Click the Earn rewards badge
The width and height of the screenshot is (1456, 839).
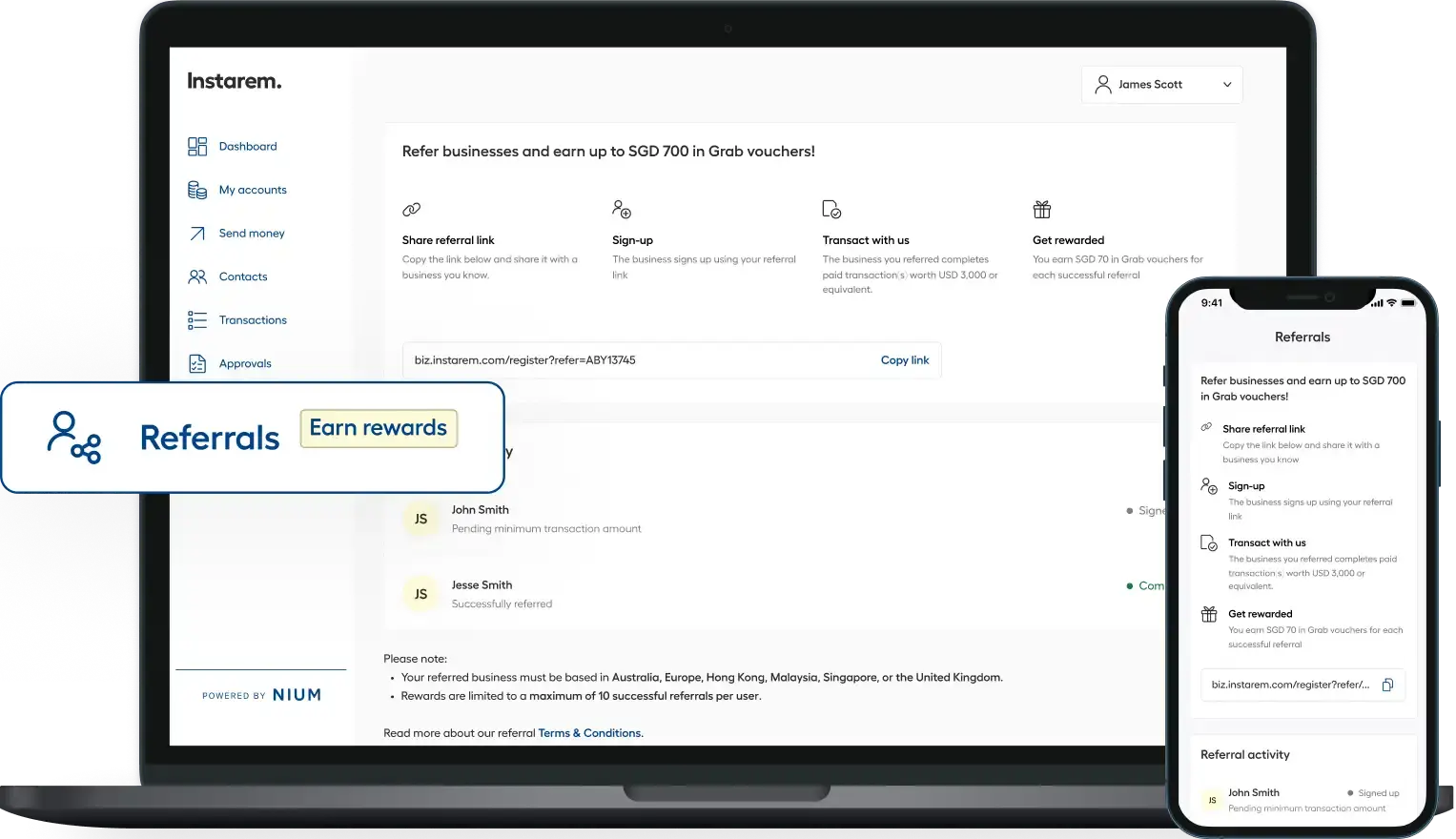coord(379,428)
